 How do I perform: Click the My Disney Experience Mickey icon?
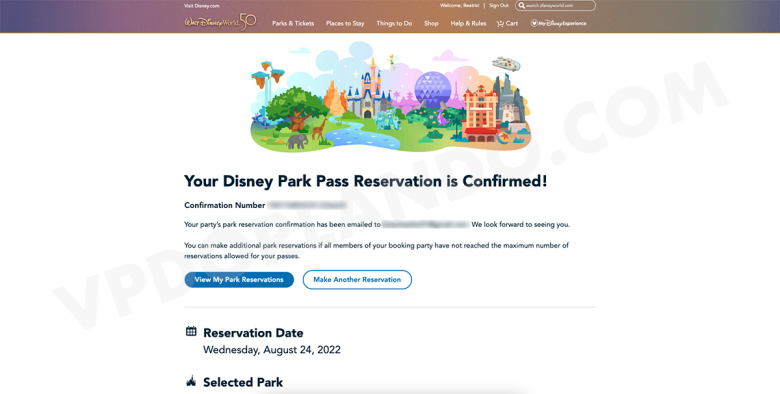click(534, 23)
